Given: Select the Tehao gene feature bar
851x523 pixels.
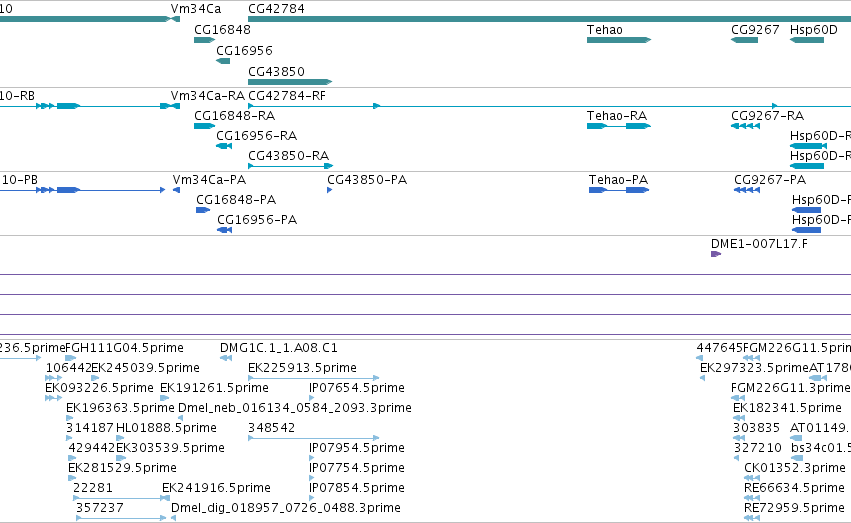Looking at the screenshot, I should click(x=619, y=40).
